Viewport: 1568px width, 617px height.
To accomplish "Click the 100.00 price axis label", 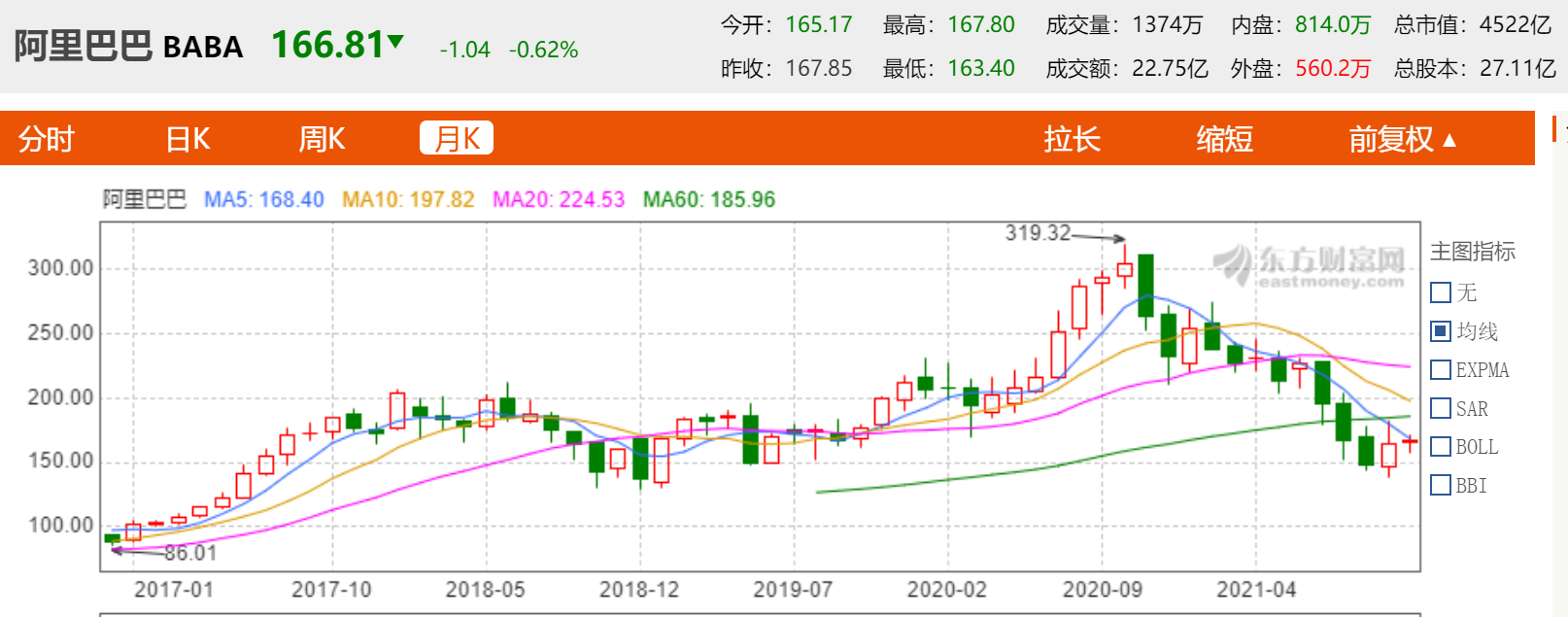I will pos(60,526).
